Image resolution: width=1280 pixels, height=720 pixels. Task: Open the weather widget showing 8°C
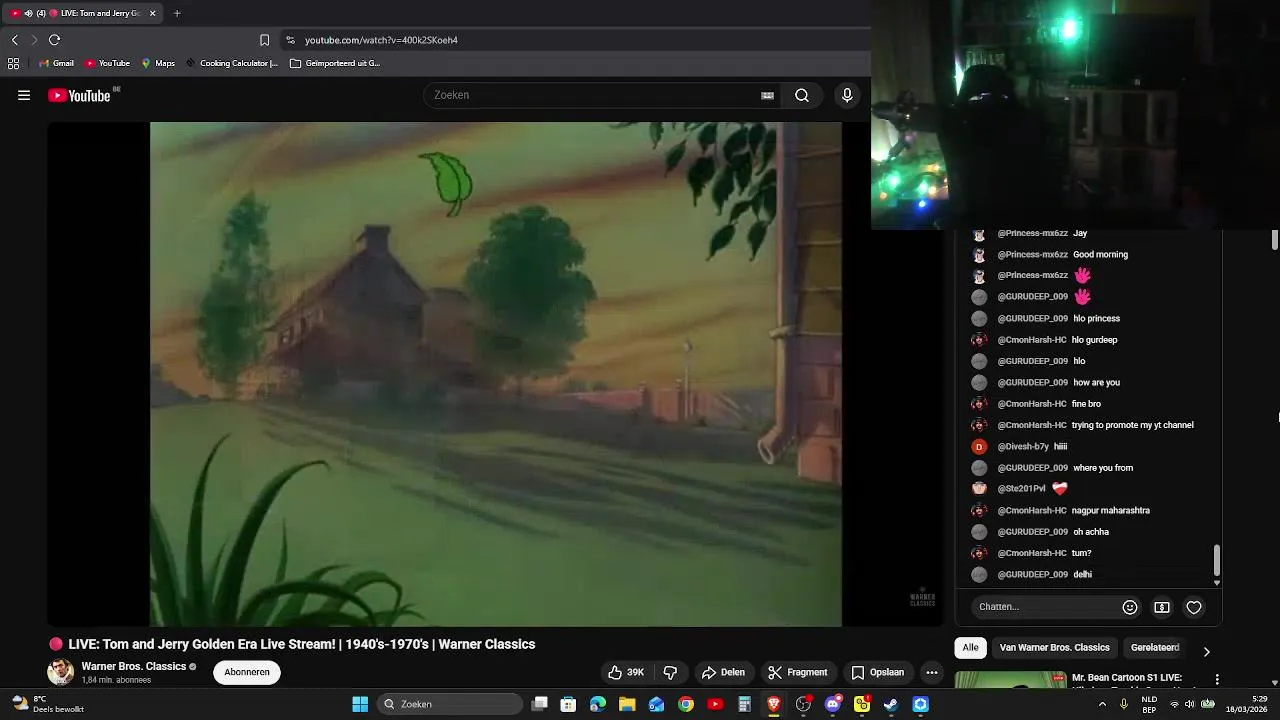(48, 704)
